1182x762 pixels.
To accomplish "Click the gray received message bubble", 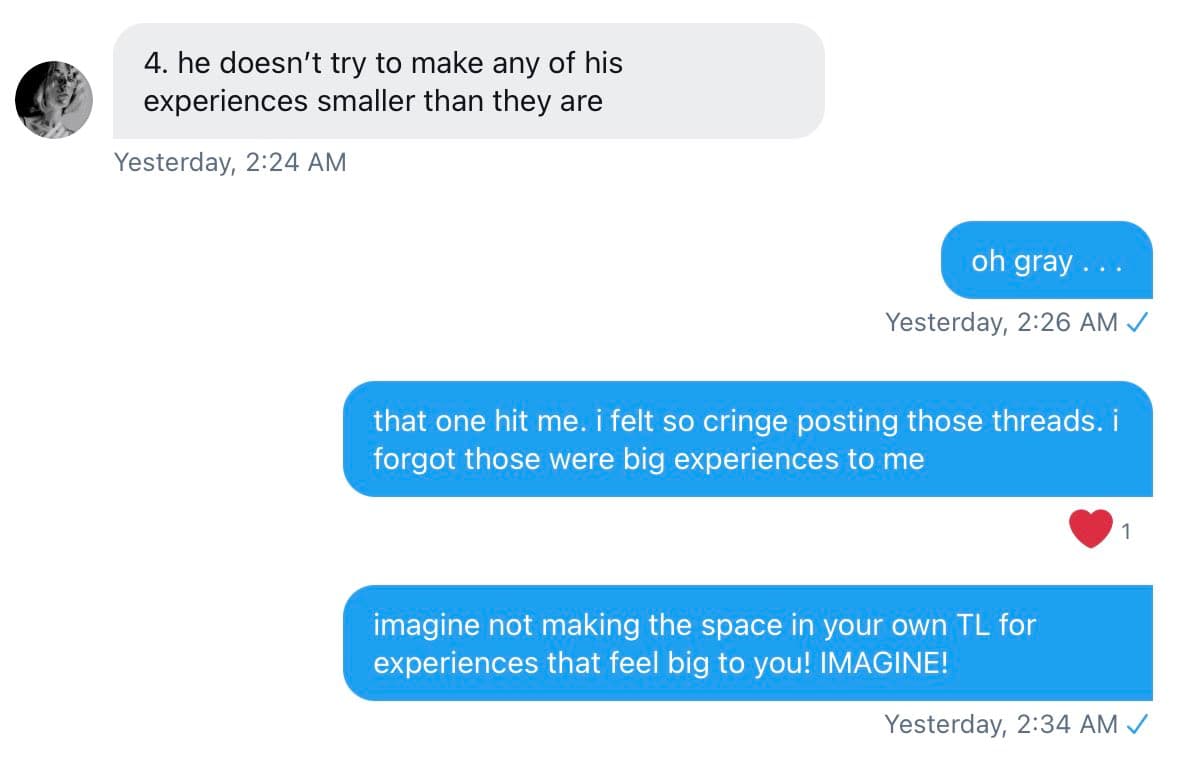I will [x=468, y=81].
